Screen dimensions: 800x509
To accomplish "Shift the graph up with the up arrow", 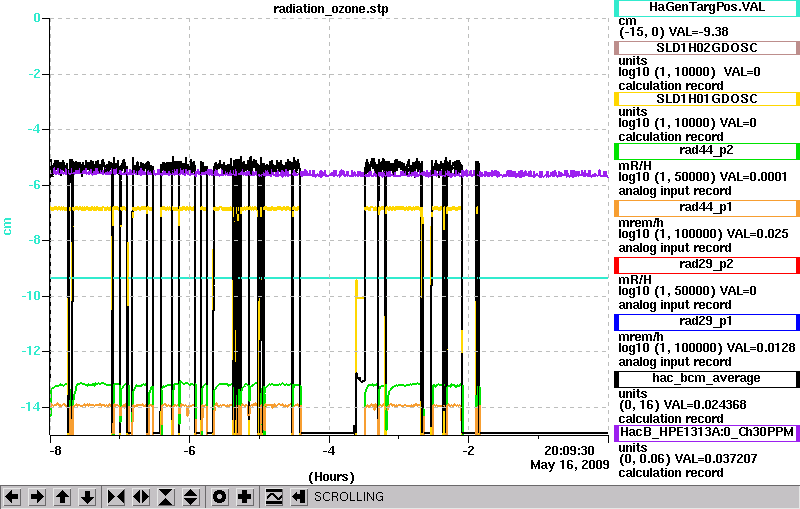I will (63, 497).
